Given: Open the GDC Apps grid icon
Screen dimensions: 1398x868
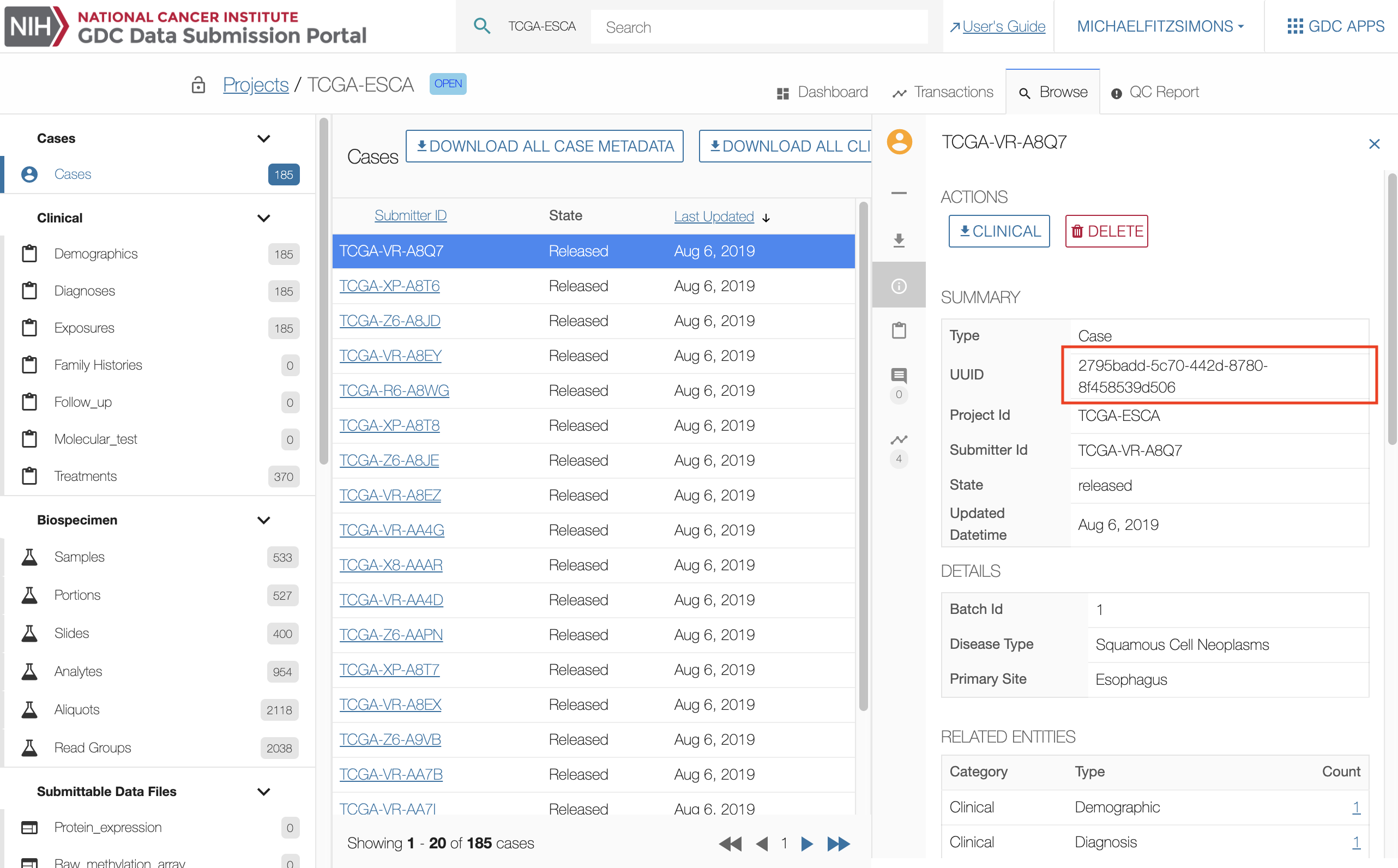Looking at the screenshot, I should pyautogui.click(x=1294, y=26).
